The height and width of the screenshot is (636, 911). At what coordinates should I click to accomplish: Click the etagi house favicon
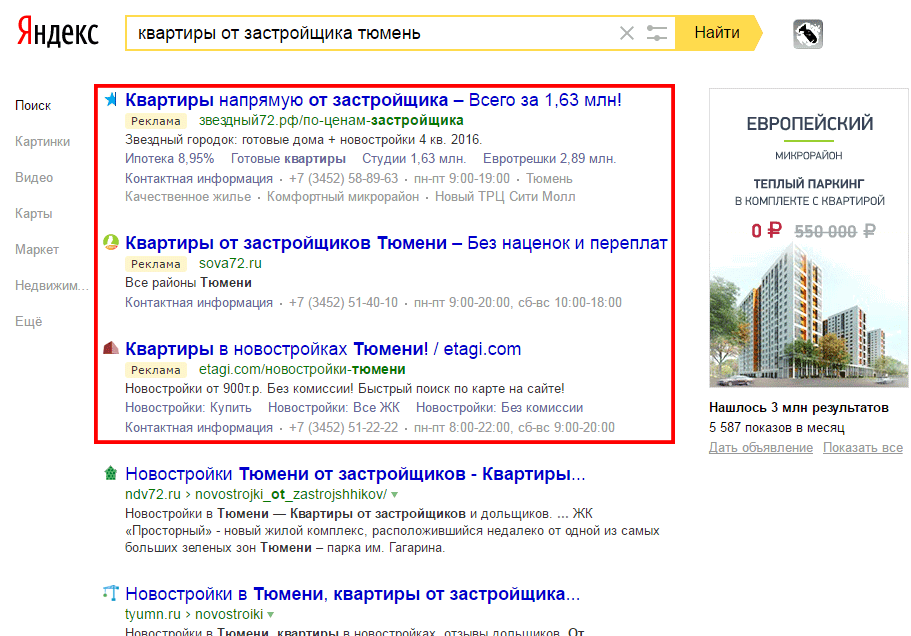[110, 348]
